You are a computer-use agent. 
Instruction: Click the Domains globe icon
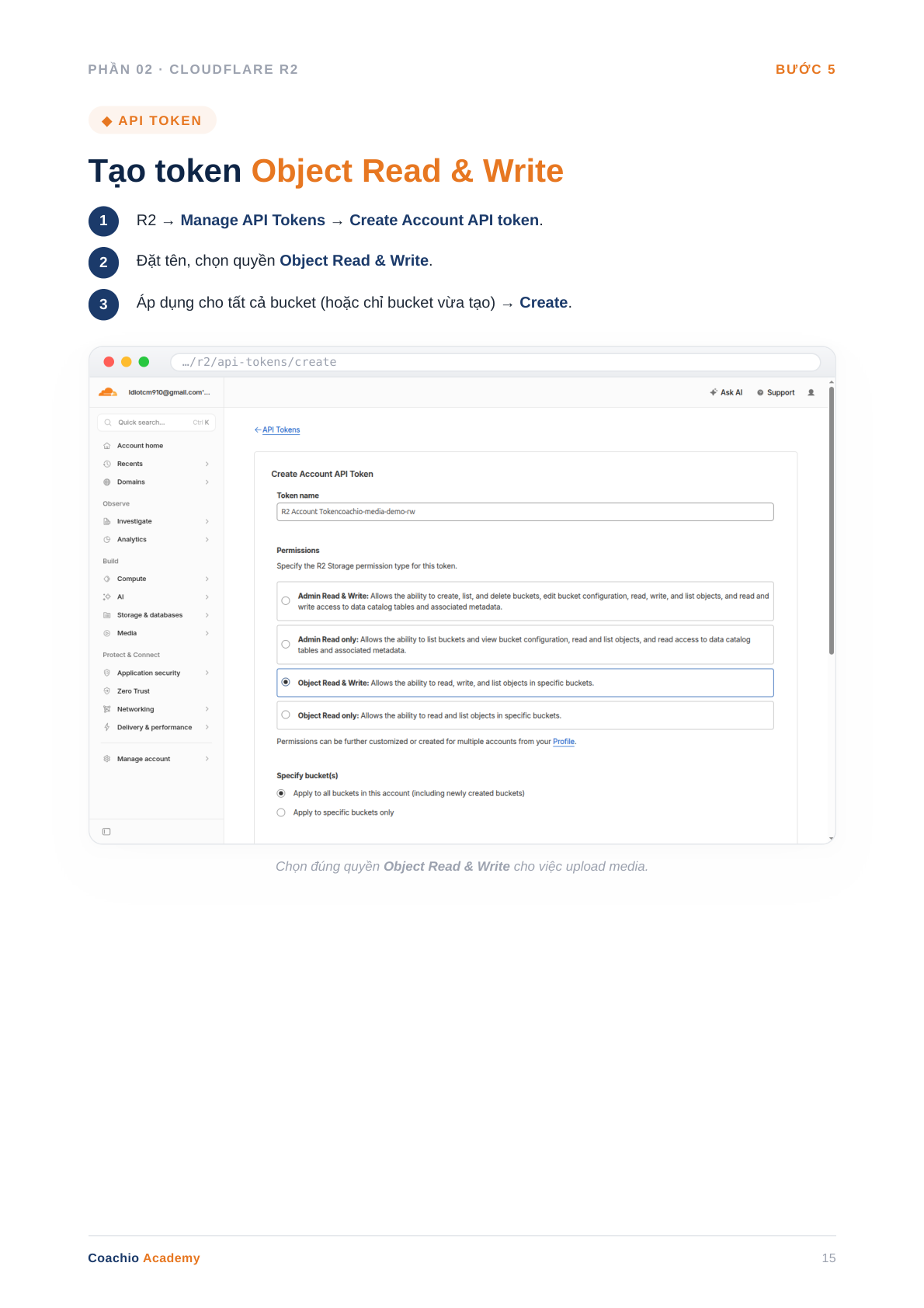click(107, 482)
